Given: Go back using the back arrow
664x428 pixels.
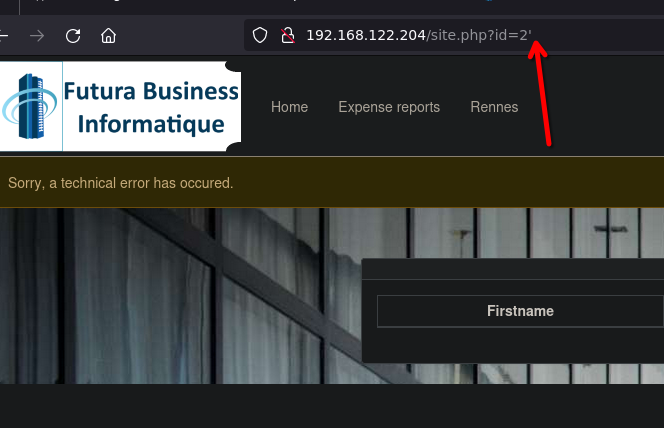Looking at the screenshot, I should tap(5, 36).
